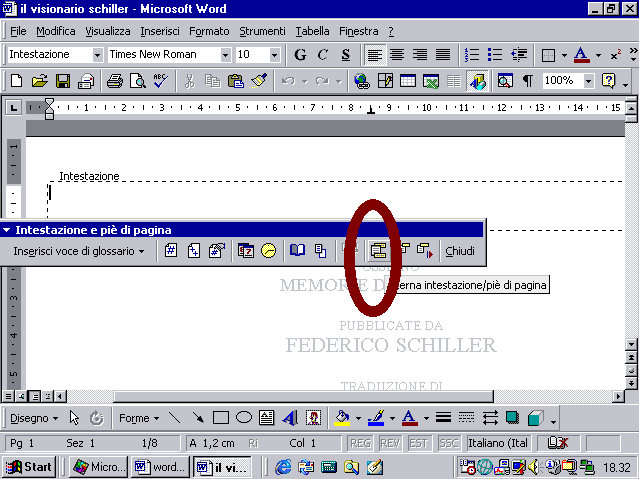Expand the Times New Roman font dropdown
639x479 pixels.
click(225, 55)
